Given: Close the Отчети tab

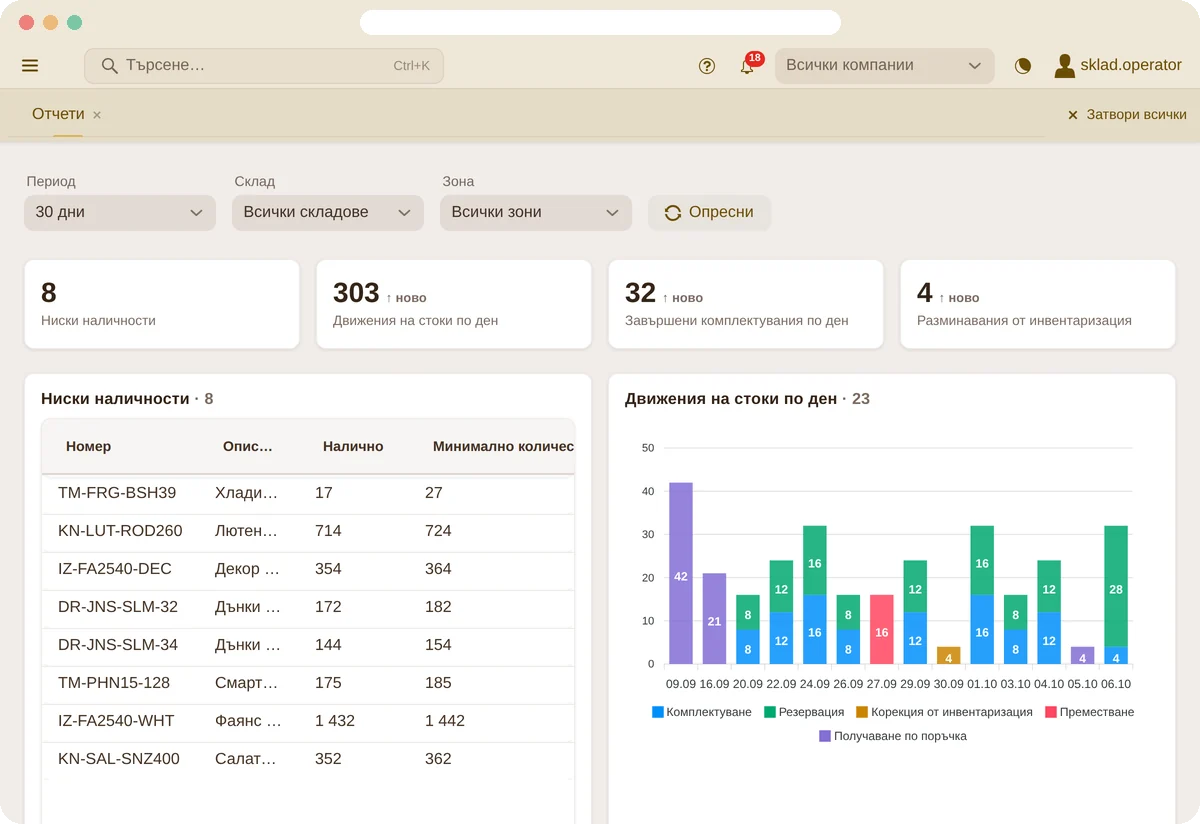Looking at the screenshot, I should pyautogui.click(x=97, y=115).
